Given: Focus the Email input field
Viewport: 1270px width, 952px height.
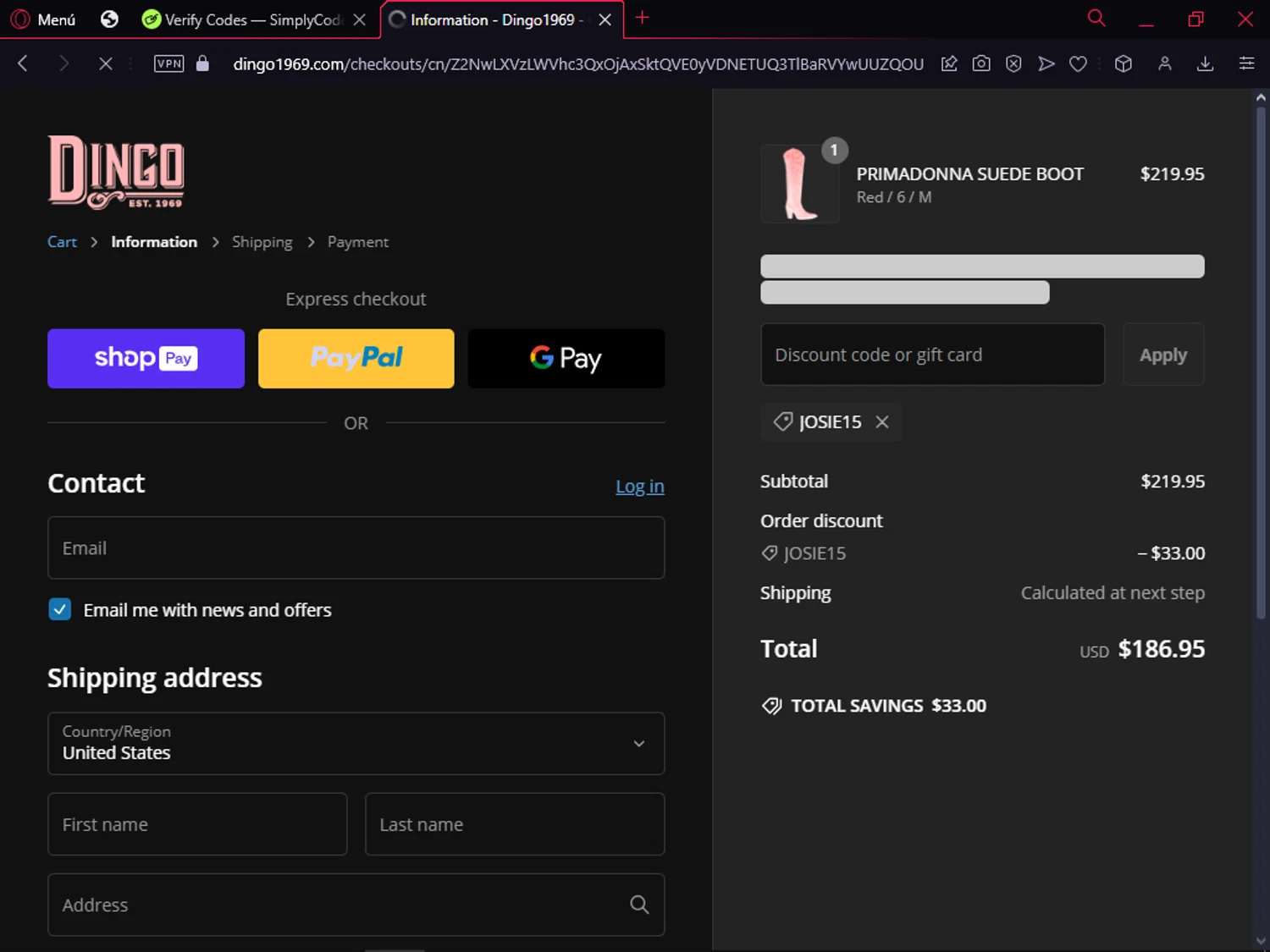Looking at the screenshot, I should (356, 548).
